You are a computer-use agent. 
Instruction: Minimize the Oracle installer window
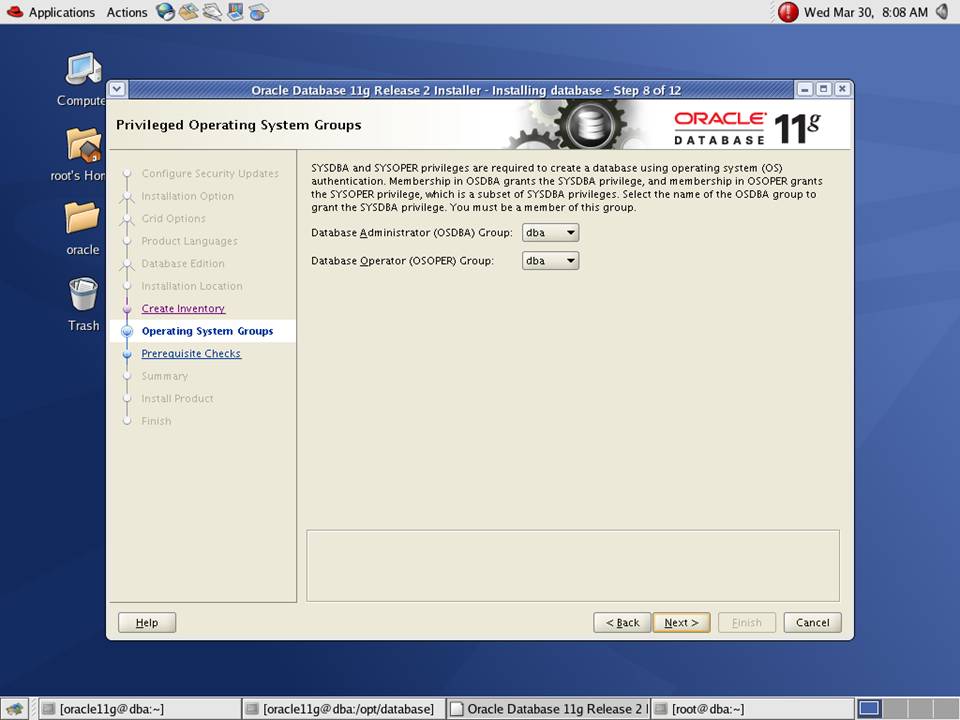(x=804, y=89)
